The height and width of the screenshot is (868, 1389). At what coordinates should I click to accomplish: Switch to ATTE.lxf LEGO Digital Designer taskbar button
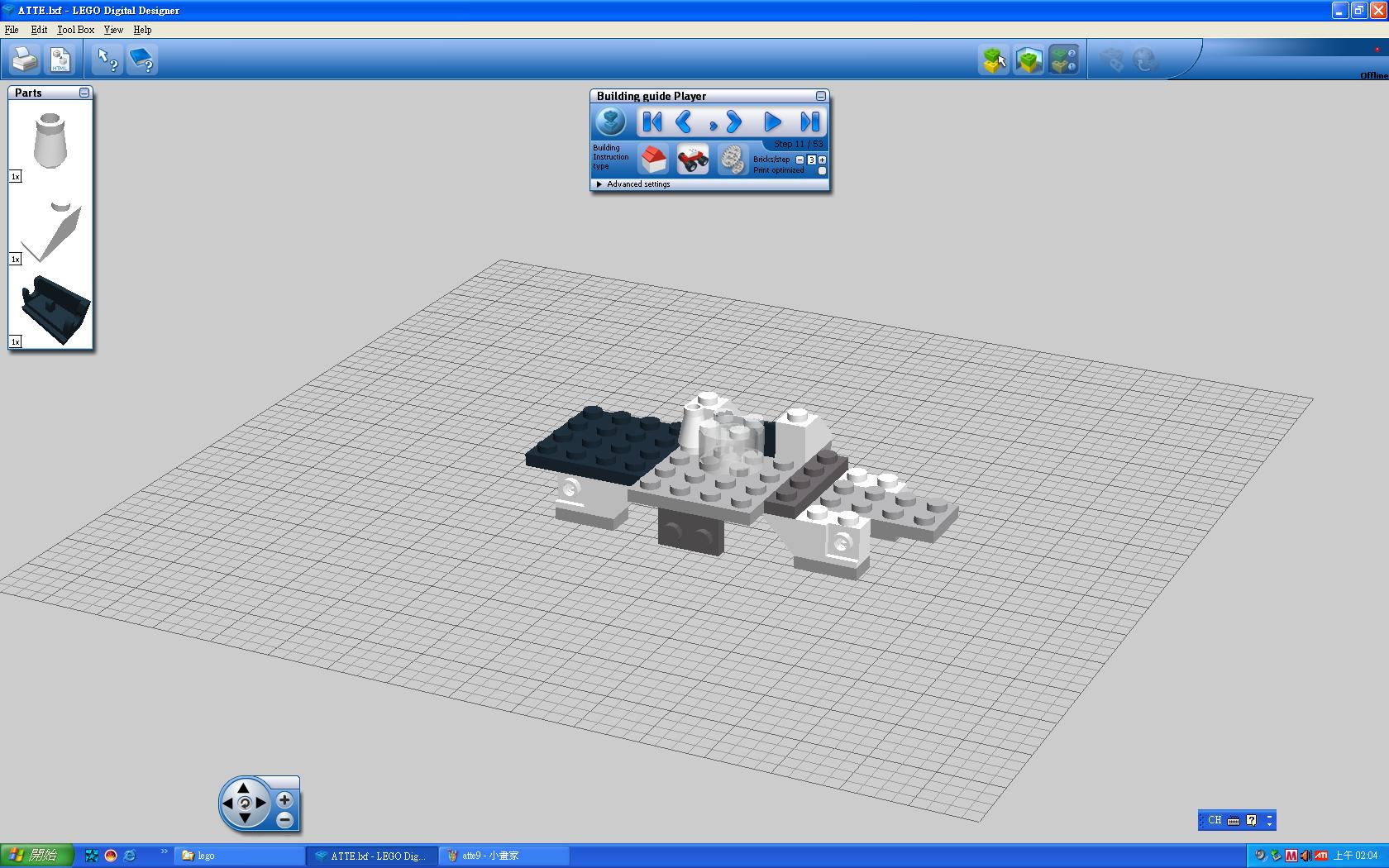click(371, 856)
